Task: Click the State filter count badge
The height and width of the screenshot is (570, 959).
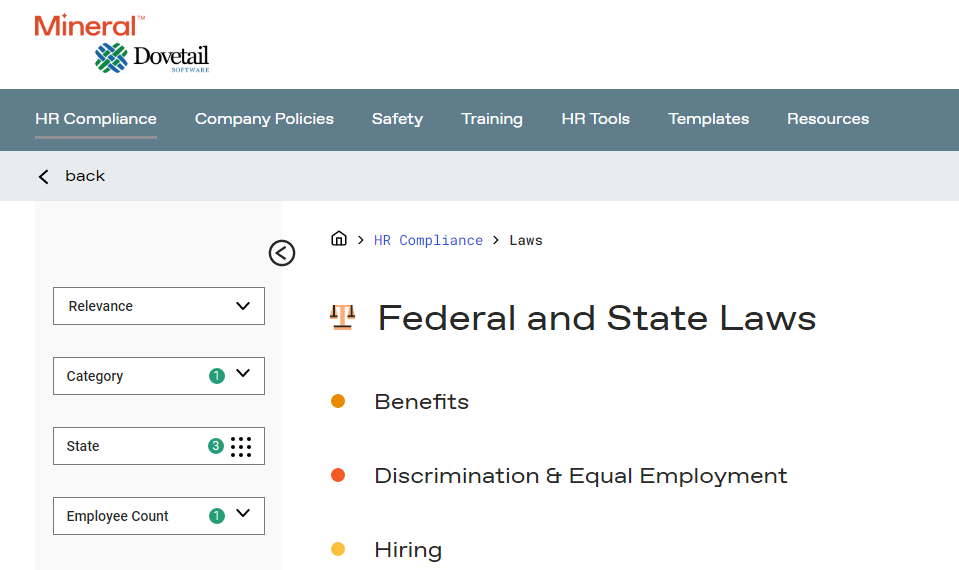Action: click(x=216, y=446)
